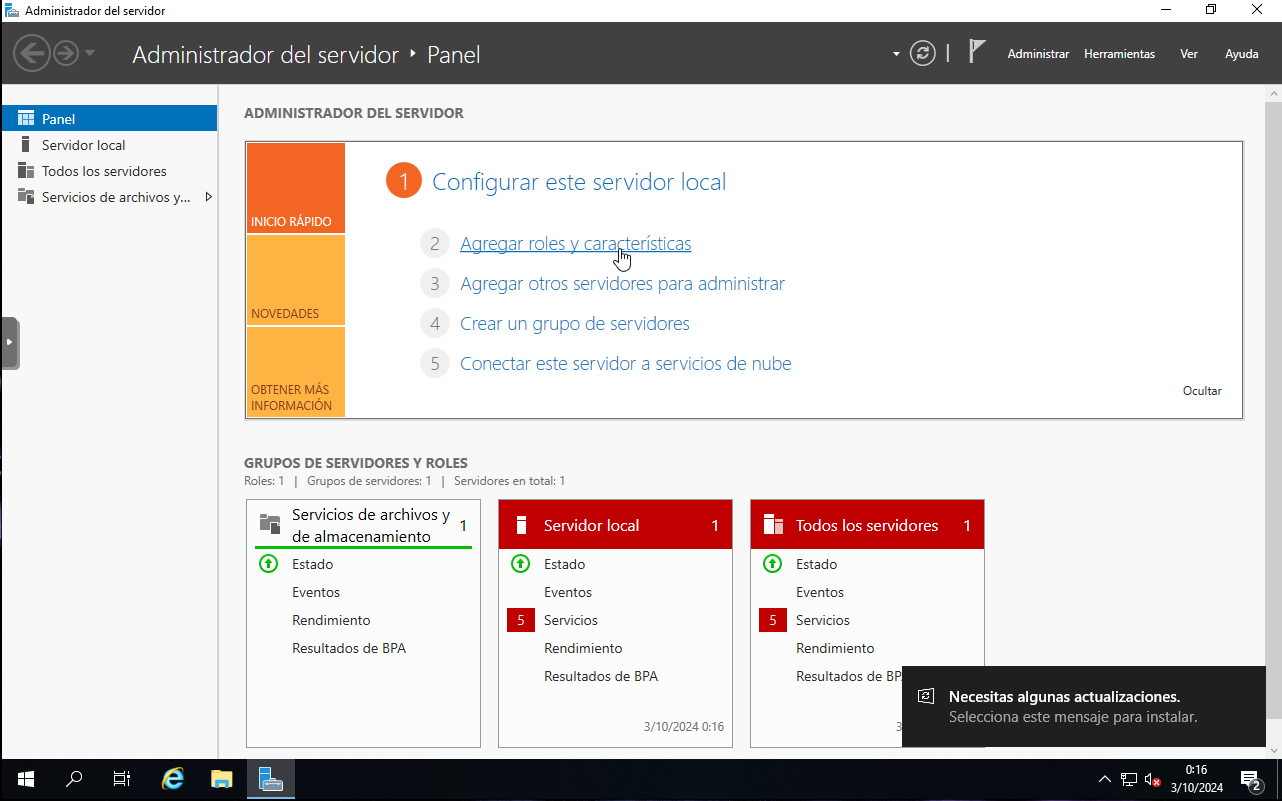Click the vertical scrollbar up arrow
Viewport: 1282px width, 801px height.
click(x=1273, y=93)
